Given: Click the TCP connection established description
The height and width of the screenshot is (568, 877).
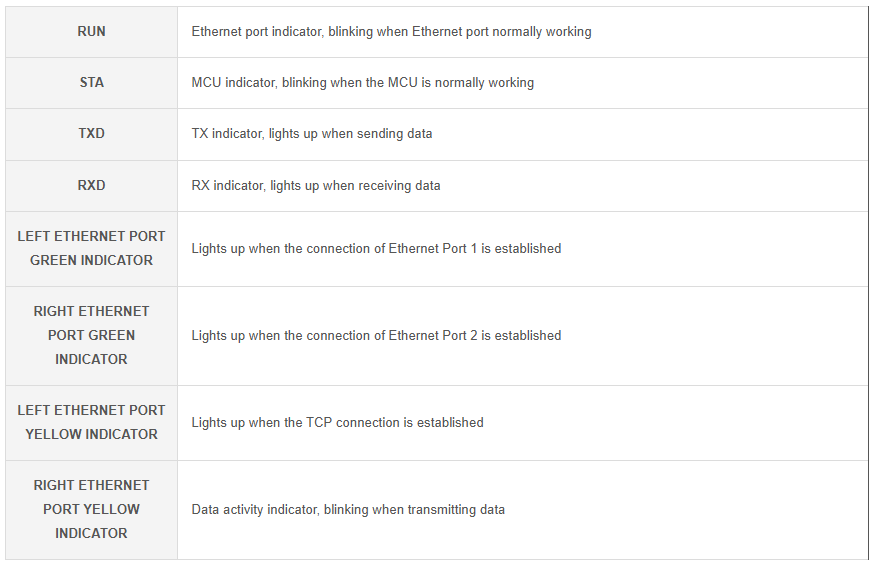Looking at the screenshot, I should coord(337,423).
